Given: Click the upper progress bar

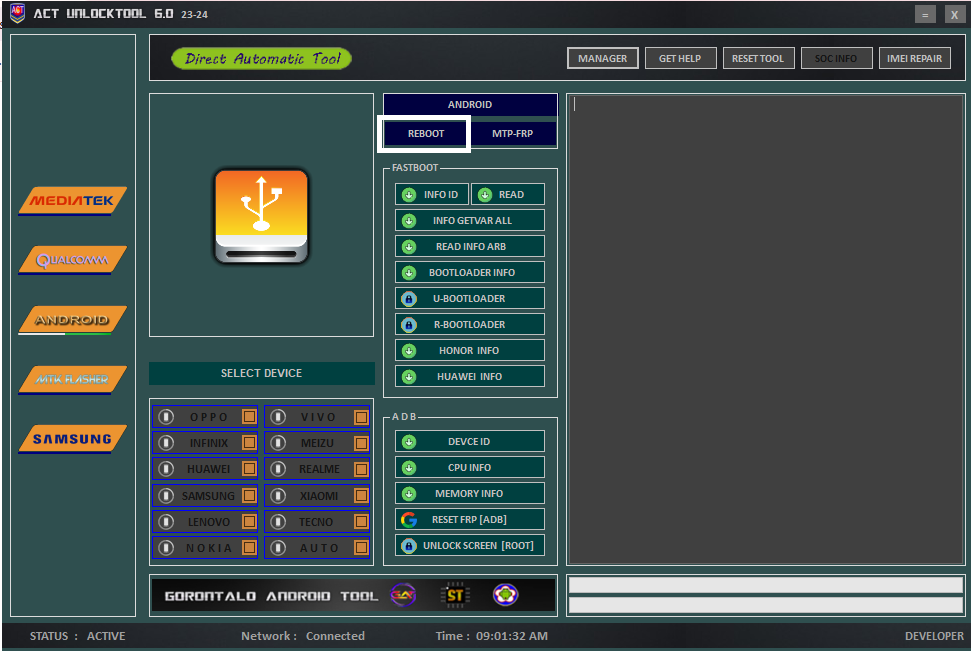Looking at the screenshot, I should tap(765, 585).
